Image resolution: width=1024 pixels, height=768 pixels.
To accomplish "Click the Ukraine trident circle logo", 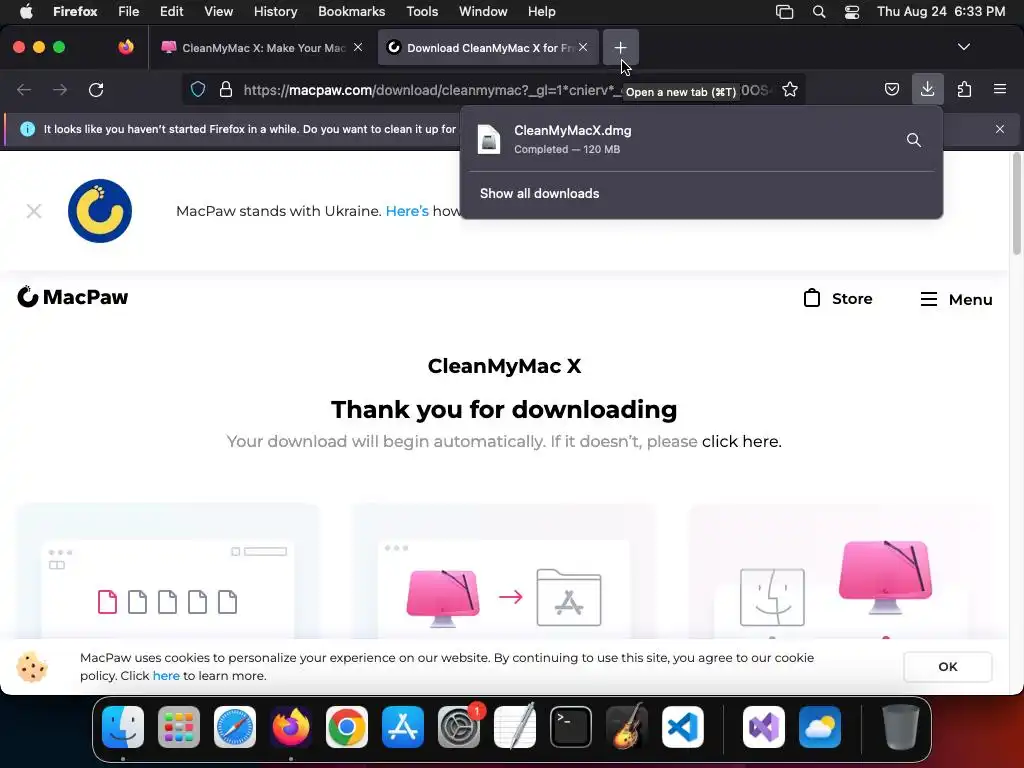I will pos(100,211).
